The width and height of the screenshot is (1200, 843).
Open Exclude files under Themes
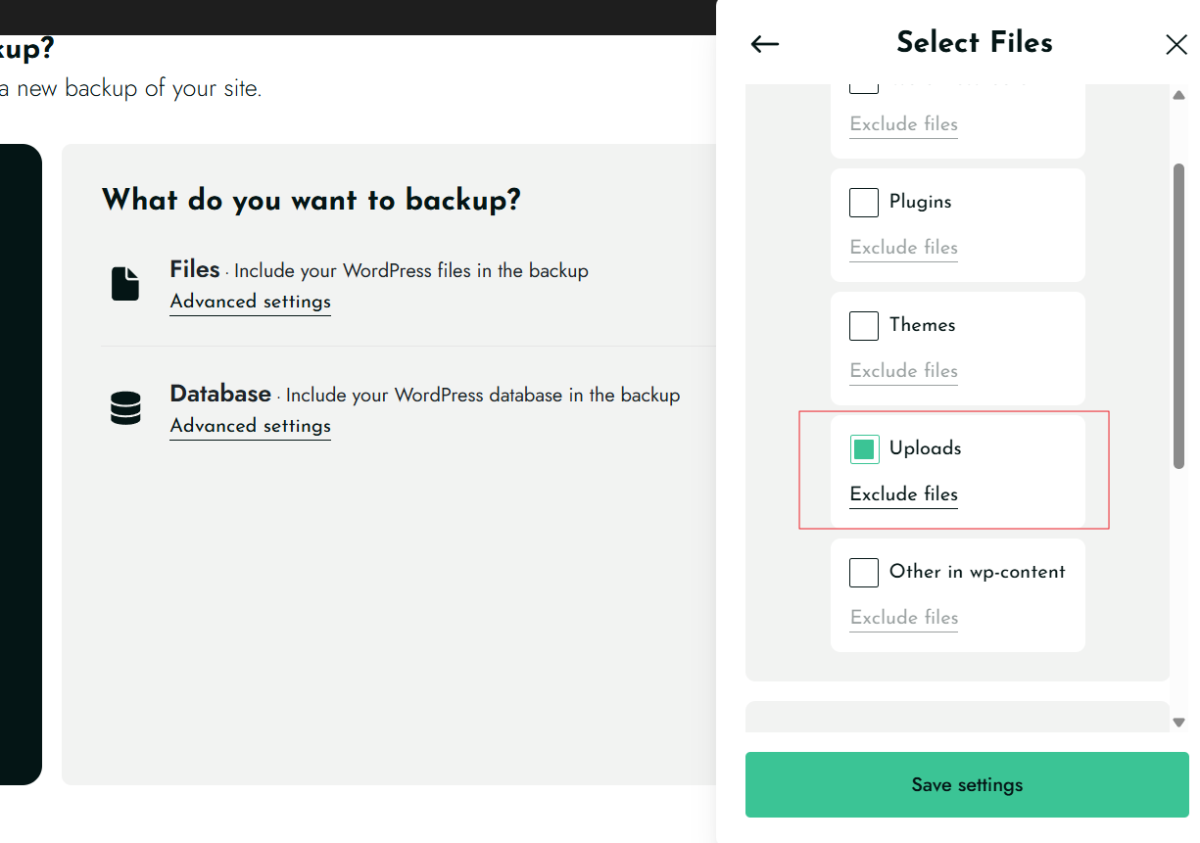[903, 370]
